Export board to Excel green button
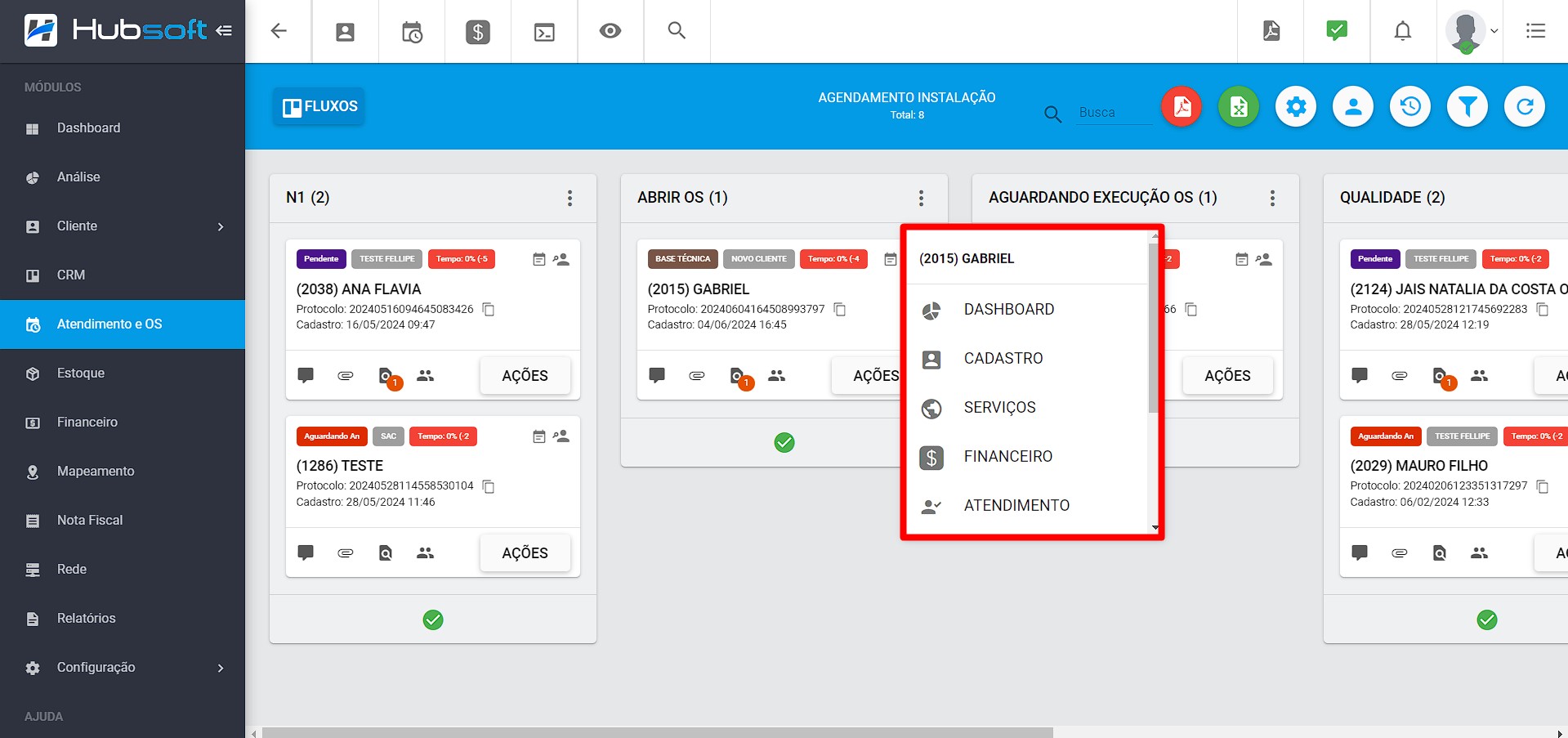1568x738 pixels. (1239, 106)
